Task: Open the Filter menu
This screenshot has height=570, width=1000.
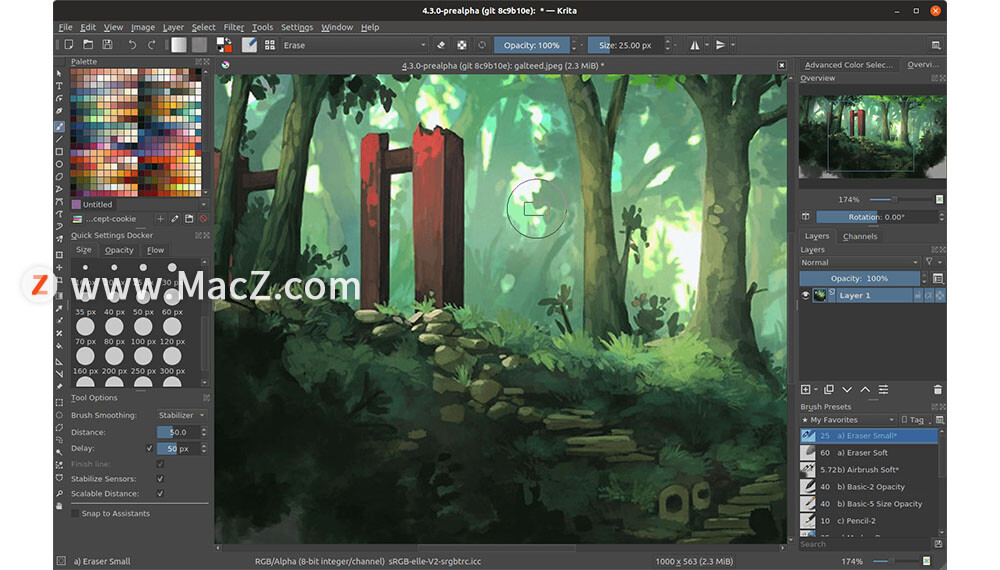Action: coord(233,27)
